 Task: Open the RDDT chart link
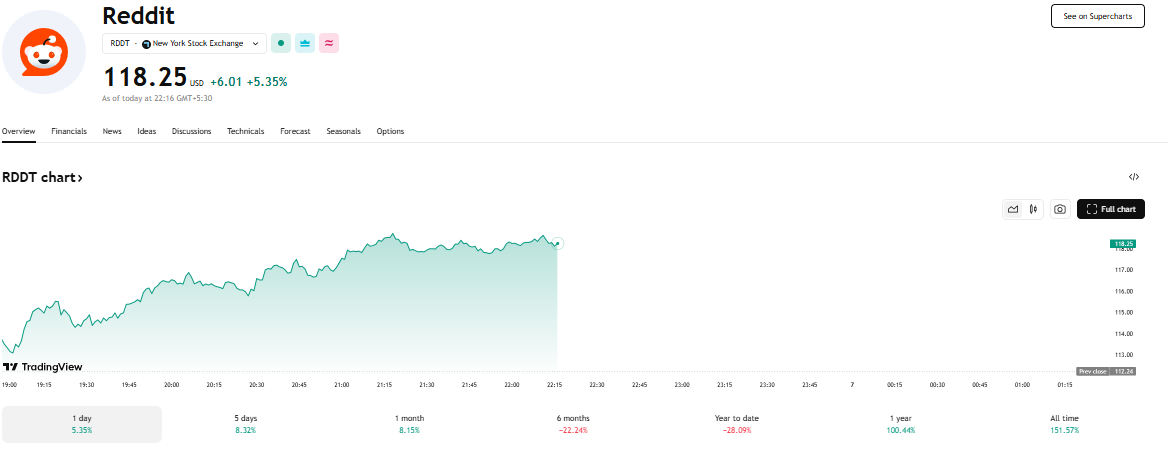point(42,178)
